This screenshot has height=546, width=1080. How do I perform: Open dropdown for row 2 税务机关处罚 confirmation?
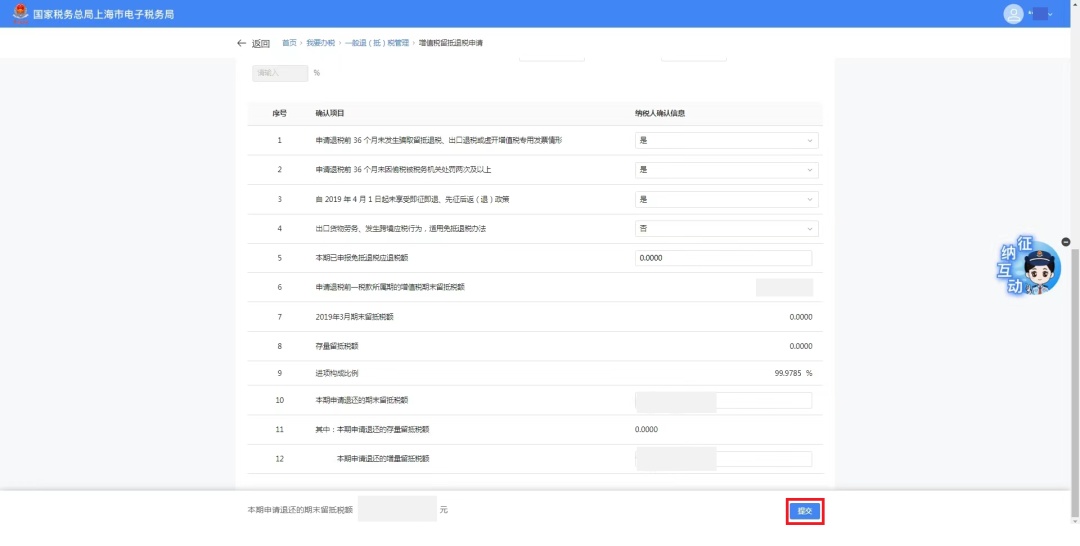click(x=726, y=170)
